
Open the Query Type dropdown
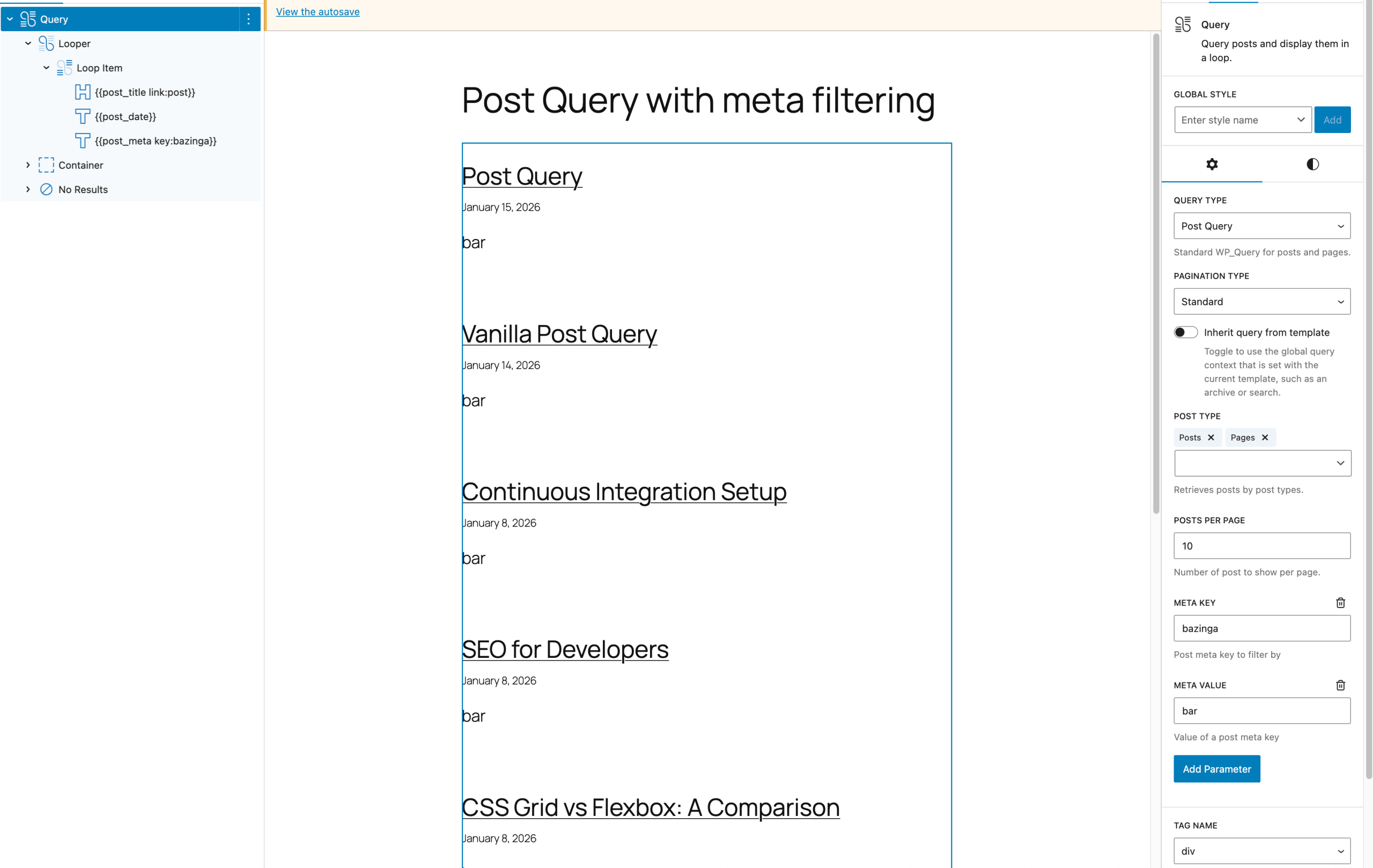1261,226
